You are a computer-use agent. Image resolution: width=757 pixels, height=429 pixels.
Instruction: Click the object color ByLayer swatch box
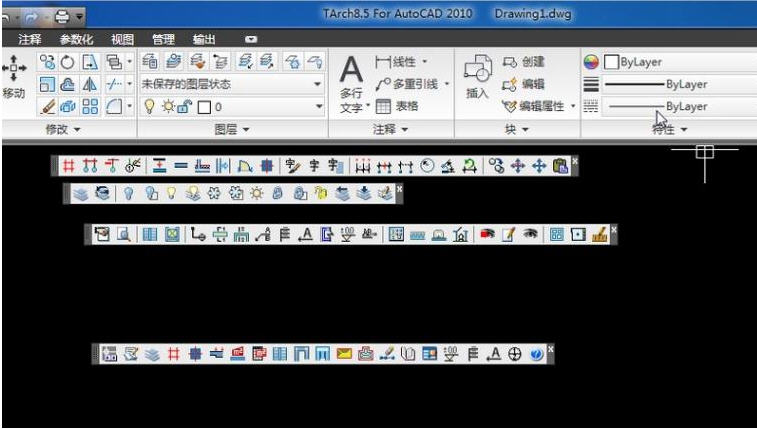611,62
